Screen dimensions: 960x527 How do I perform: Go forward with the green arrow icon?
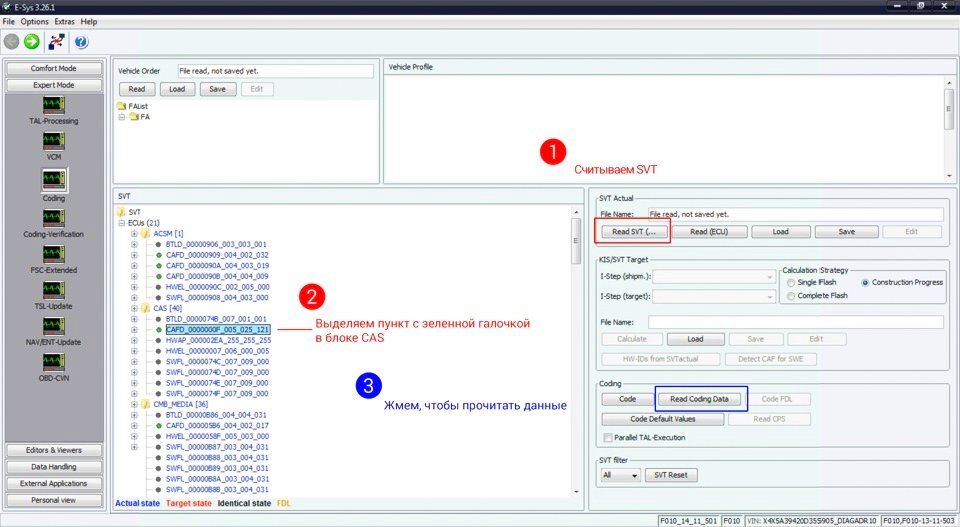(31, 42)
